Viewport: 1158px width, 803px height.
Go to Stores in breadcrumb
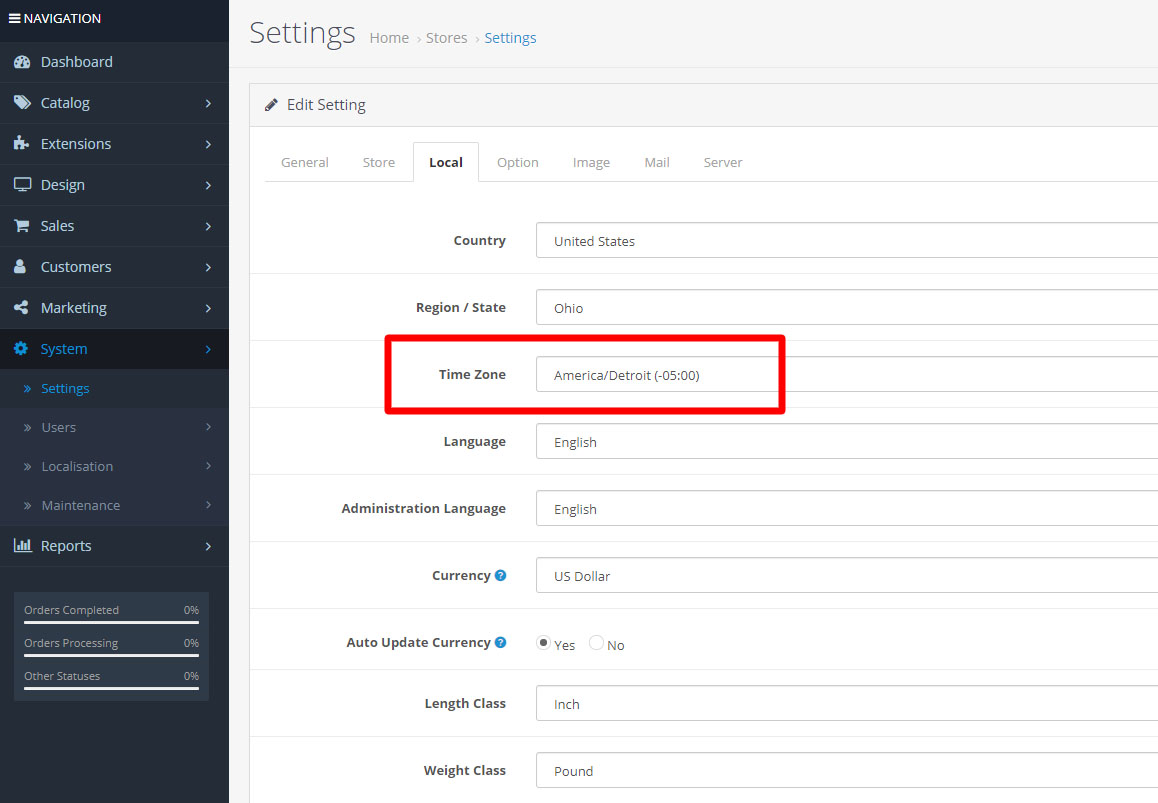click(446, 38)
